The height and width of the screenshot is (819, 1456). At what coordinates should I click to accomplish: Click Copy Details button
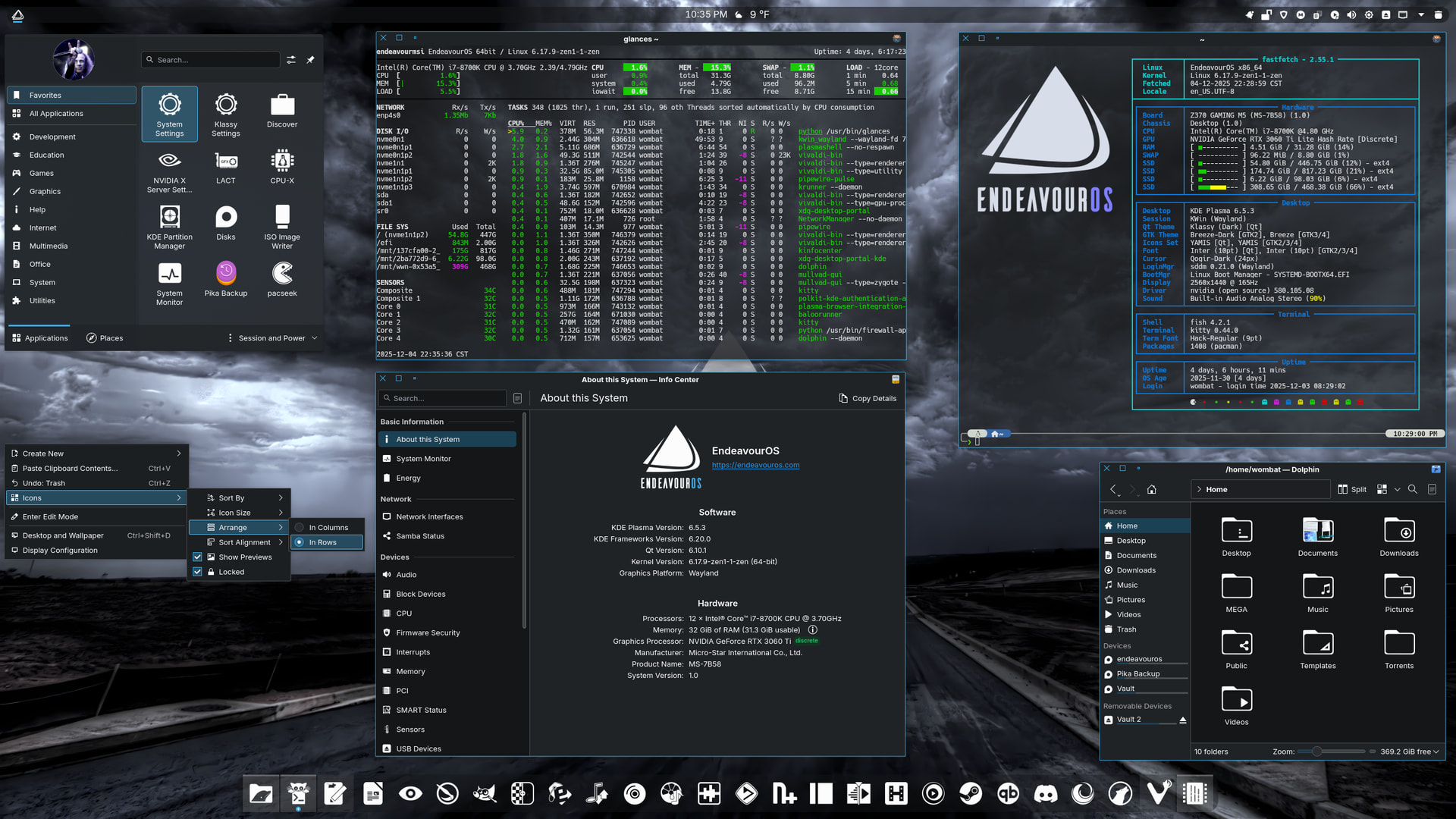coord(867,398)
